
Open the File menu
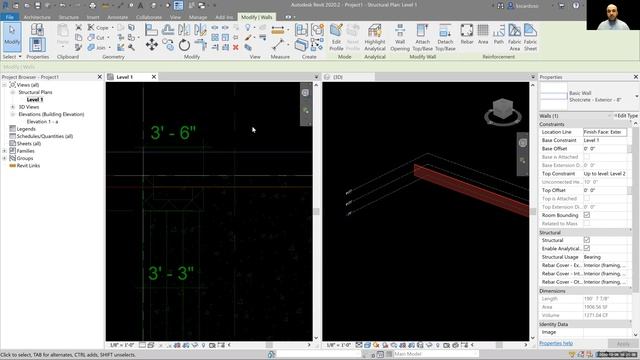[x=9, y=17]
